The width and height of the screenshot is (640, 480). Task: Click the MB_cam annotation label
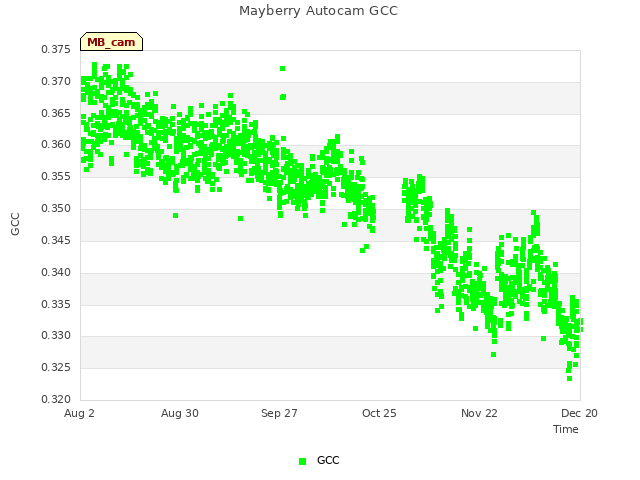click(111, 42)
